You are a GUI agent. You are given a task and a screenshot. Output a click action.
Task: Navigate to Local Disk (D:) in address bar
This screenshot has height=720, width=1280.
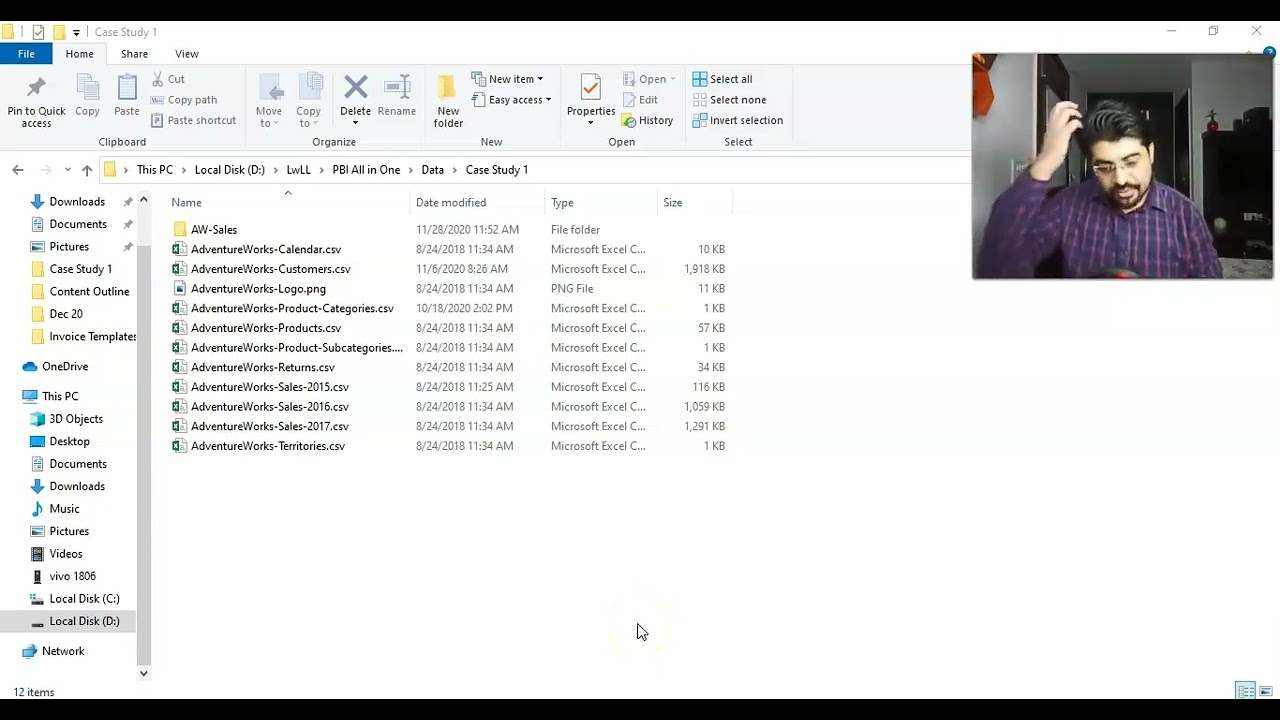(230, 170)
